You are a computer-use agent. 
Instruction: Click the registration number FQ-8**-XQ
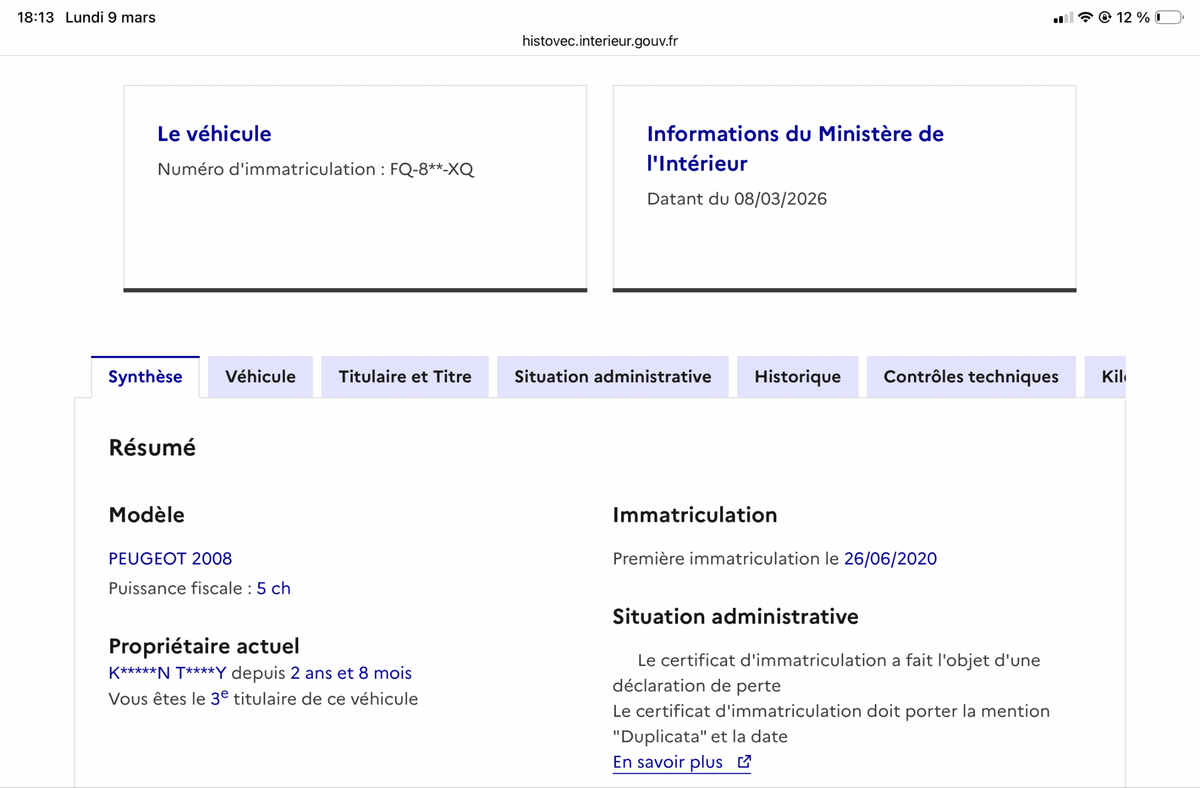coord(432,169)
